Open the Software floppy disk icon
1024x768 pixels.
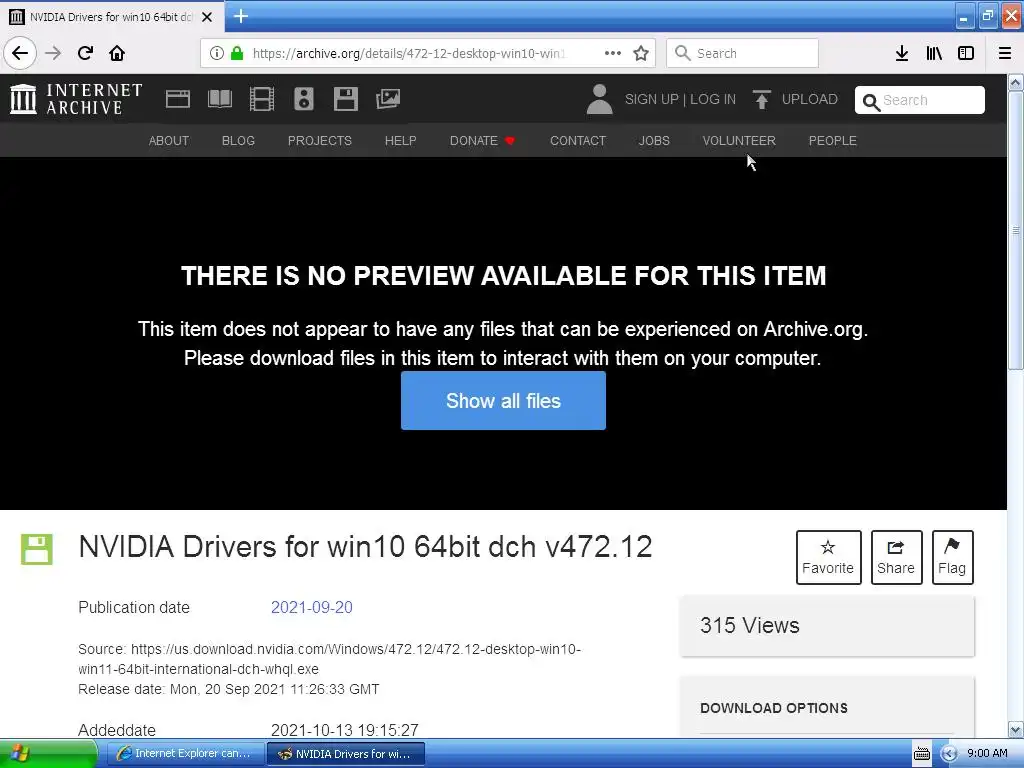coord(345,99)
